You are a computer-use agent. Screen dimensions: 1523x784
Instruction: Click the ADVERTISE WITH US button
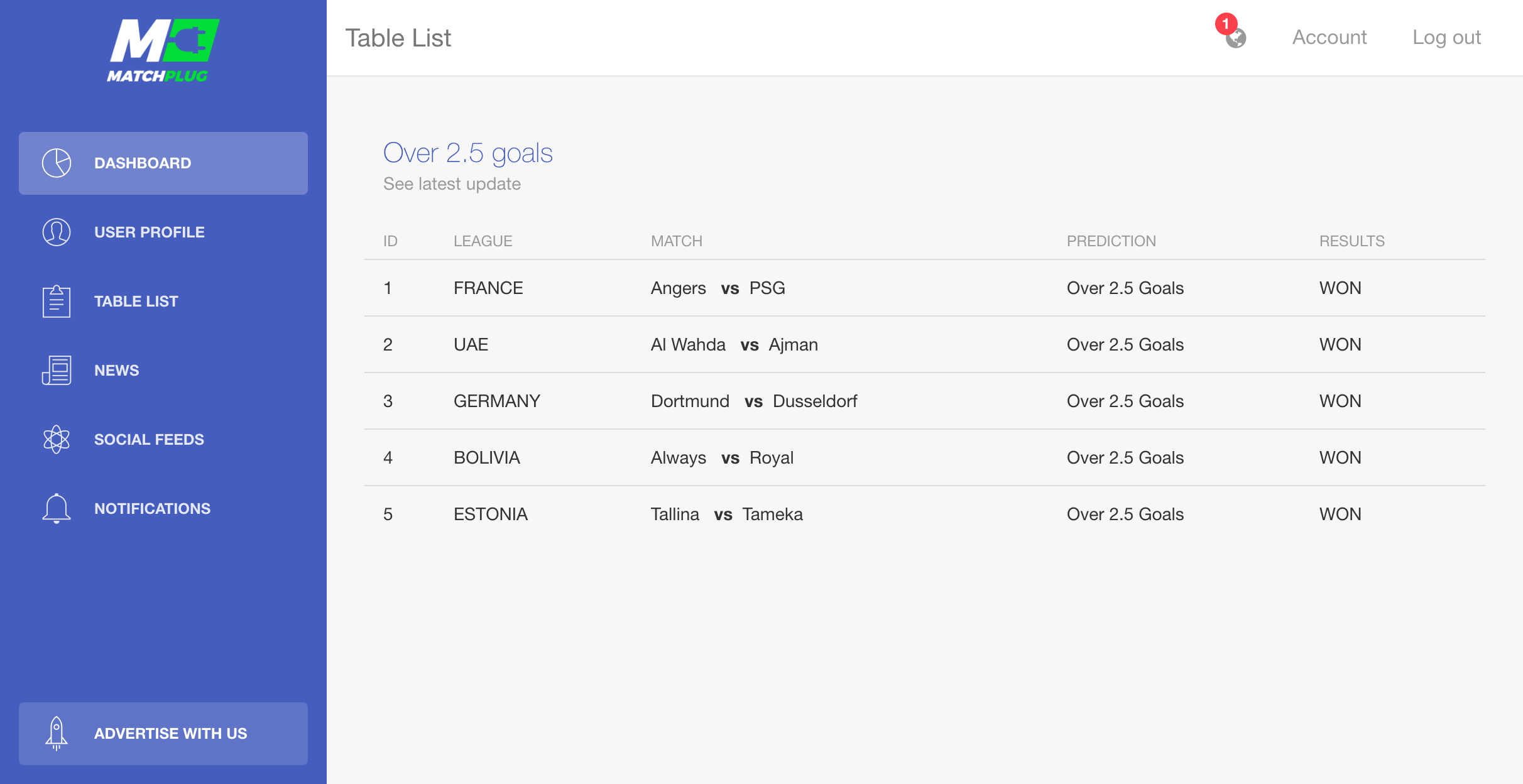point(163,734)
